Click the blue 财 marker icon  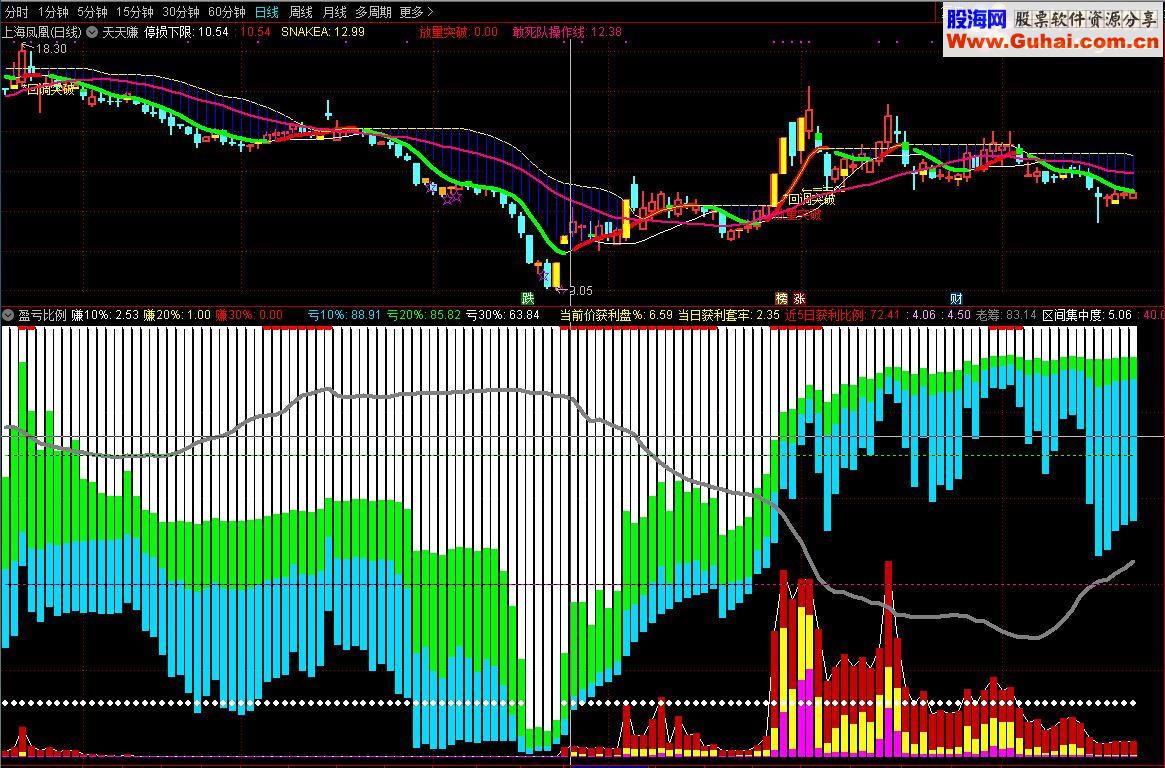point(956,298)
